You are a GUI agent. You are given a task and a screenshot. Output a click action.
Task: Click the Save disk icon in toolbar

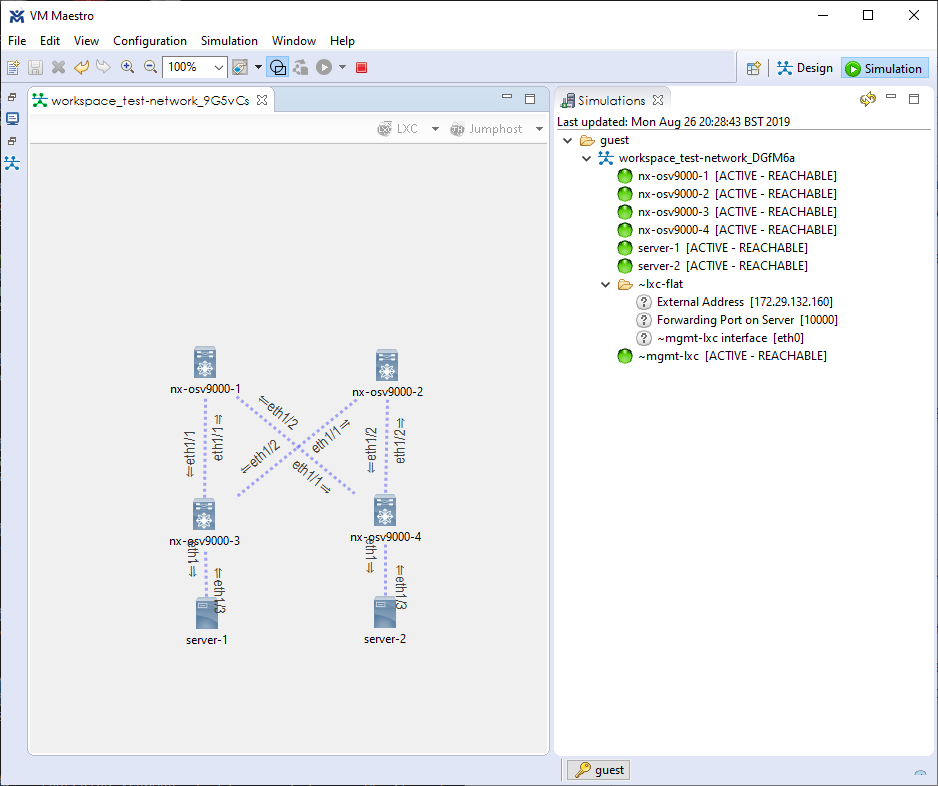pyautogui.click(x=35, y=68)
